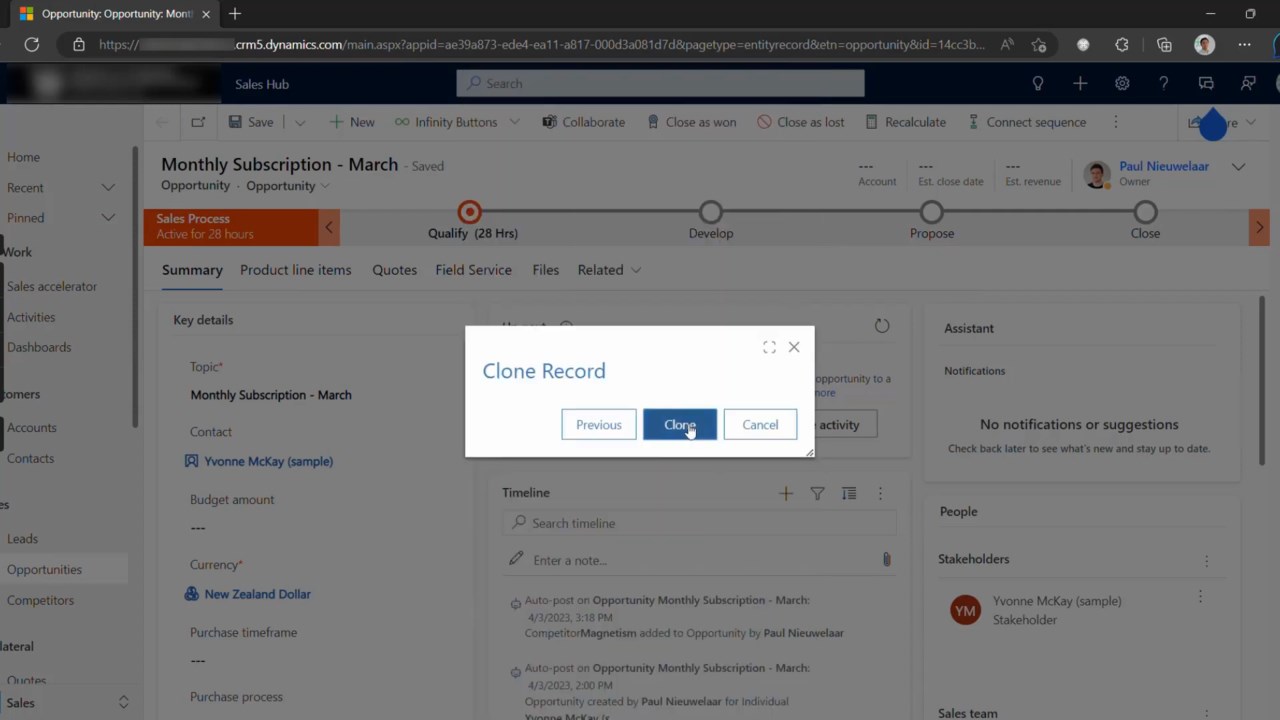This screenshot has height=720, width=1280.
Task: Open Leads in the sidebar
Action: [23, 538]
